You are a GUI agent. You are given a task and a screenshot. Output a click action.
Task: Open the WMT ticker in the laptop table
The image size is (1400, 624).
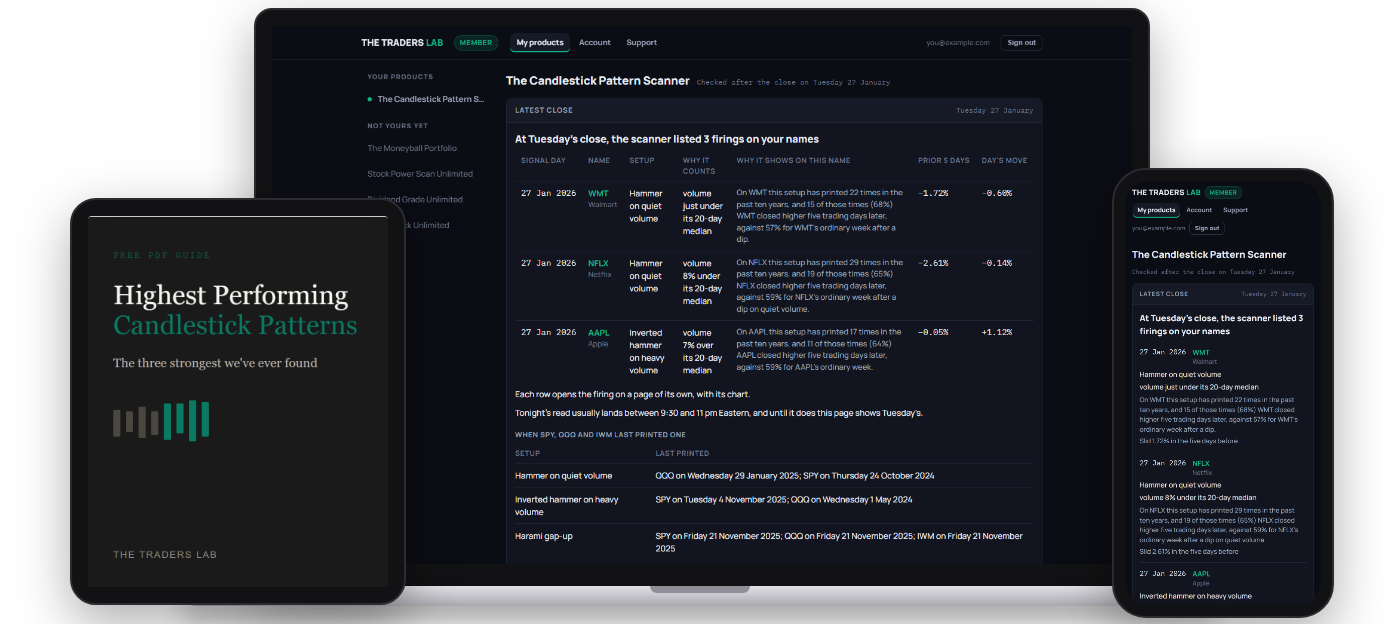[598, 193]
